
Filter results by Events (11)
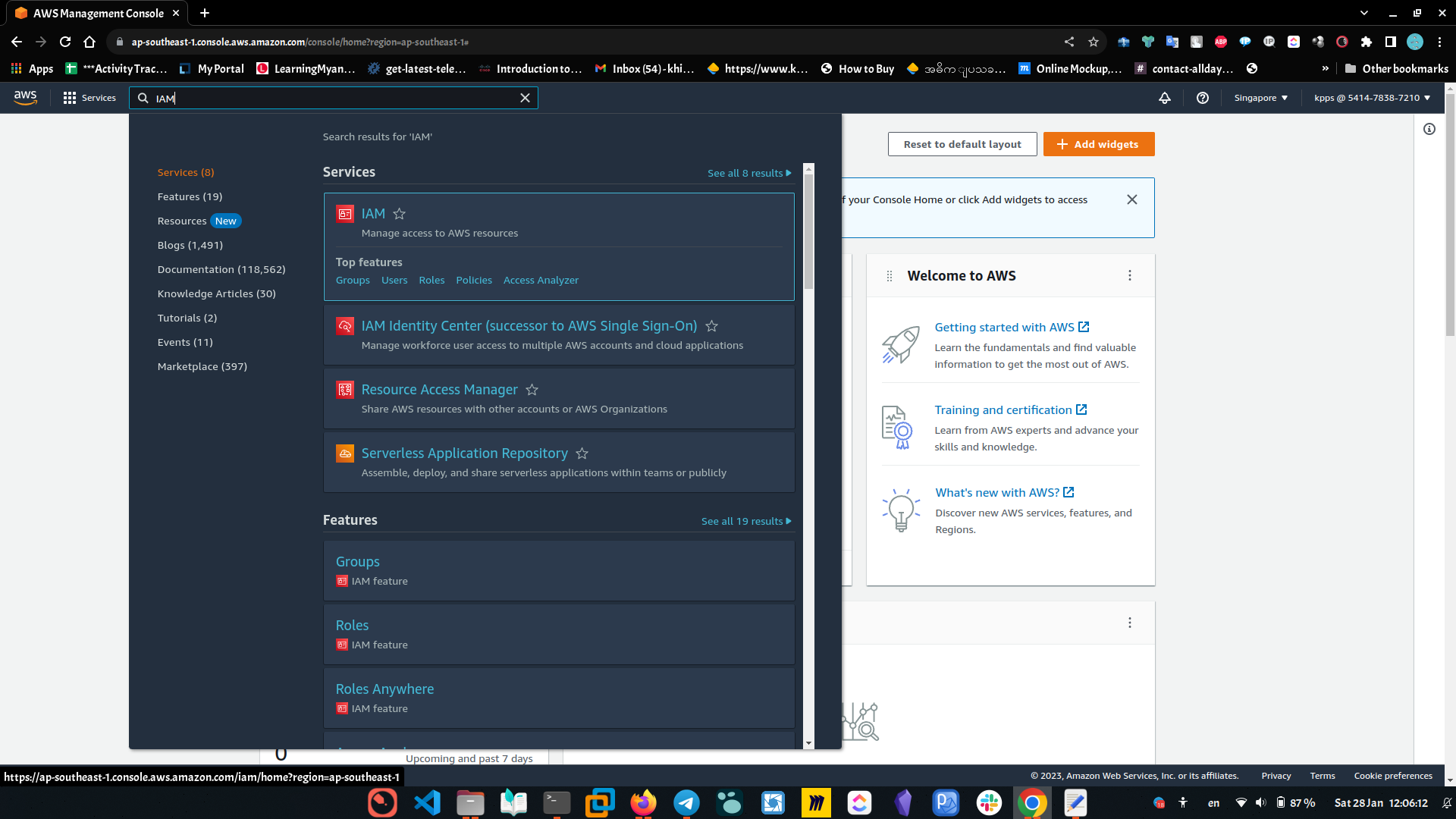[185, 342]
